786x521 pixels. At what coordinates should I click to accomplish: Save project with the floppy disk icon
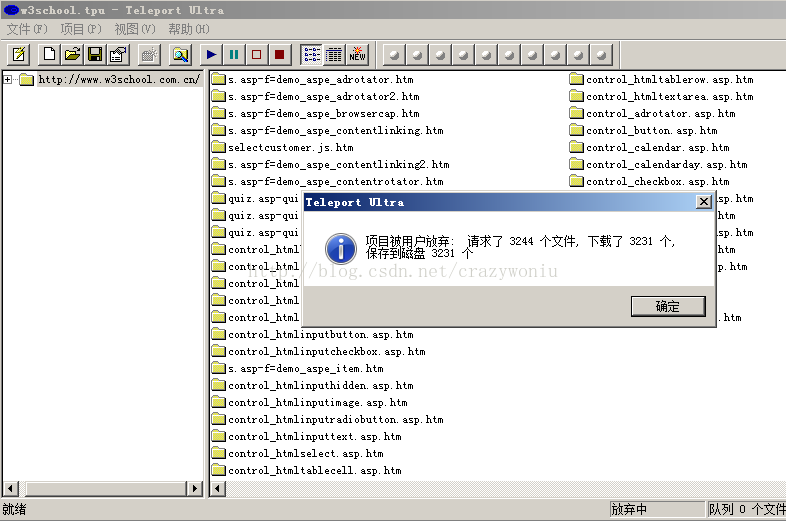tap(95, 54)
